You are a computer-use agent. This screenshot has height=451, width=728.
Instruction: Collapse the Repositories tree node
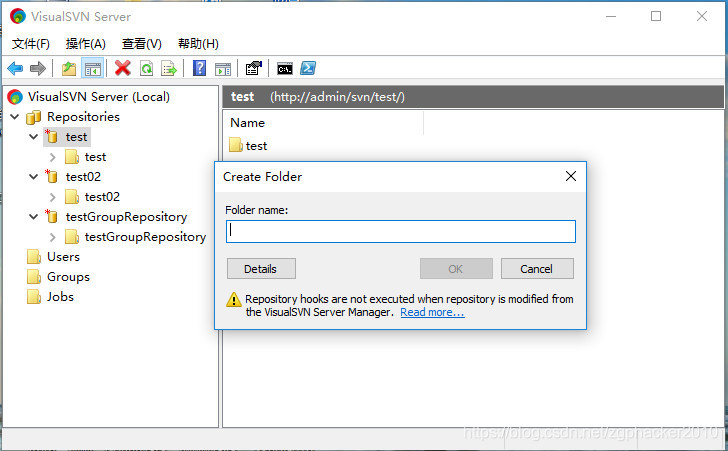click(x=15, y=117)
